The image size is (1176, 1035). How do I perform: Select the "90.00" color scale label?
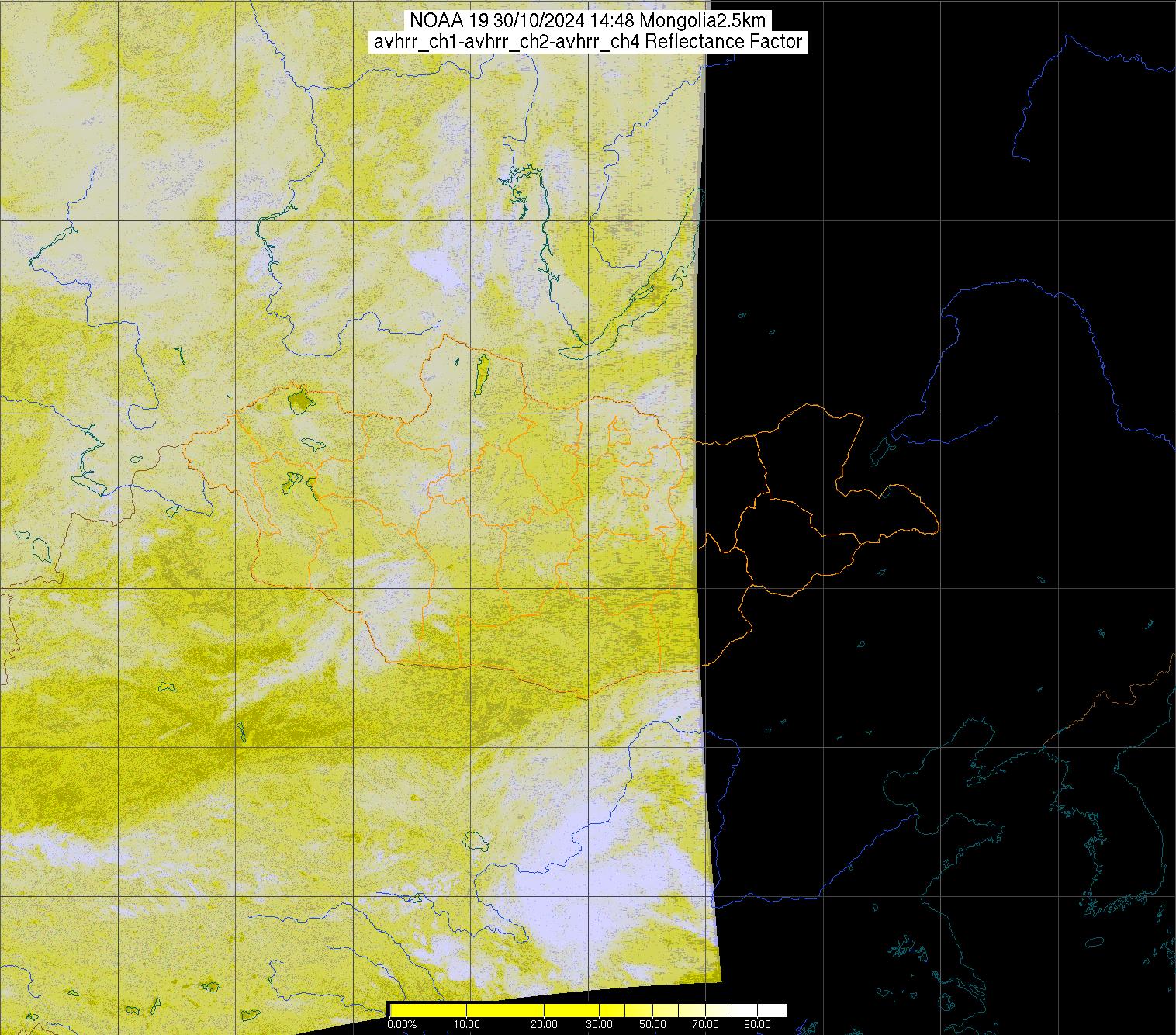(759, 1024)
